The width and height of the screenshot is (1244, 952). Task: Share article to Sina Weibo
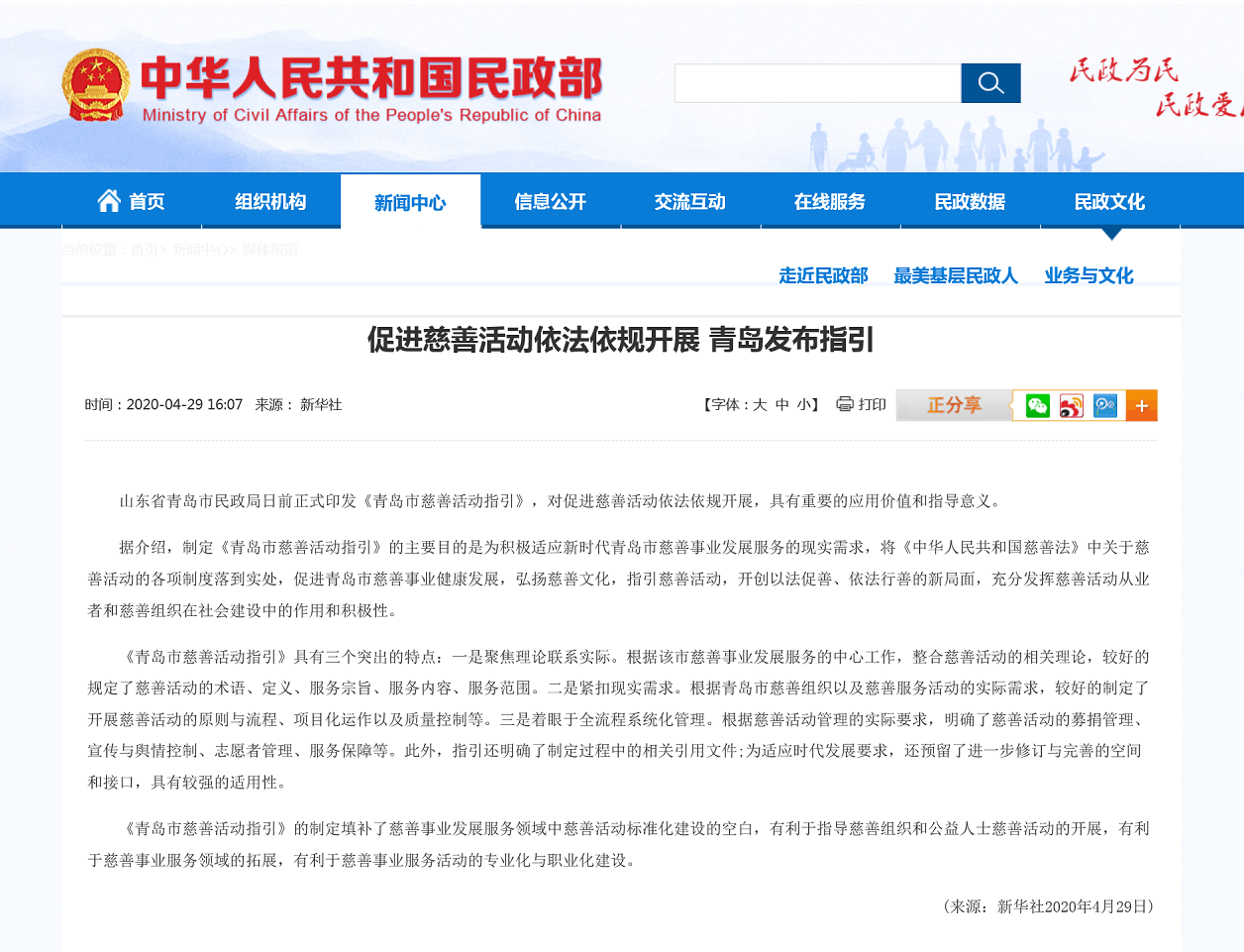point(1071,405)
